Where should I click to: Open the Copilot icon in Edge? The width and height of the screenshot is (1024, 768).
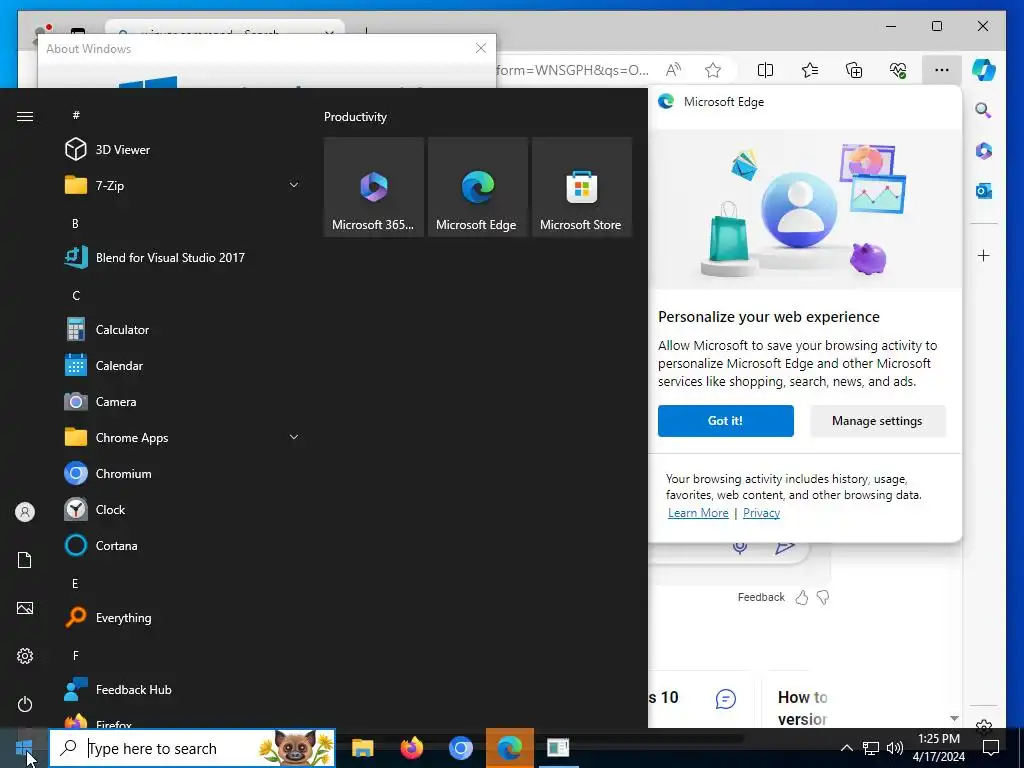point(984,70)
